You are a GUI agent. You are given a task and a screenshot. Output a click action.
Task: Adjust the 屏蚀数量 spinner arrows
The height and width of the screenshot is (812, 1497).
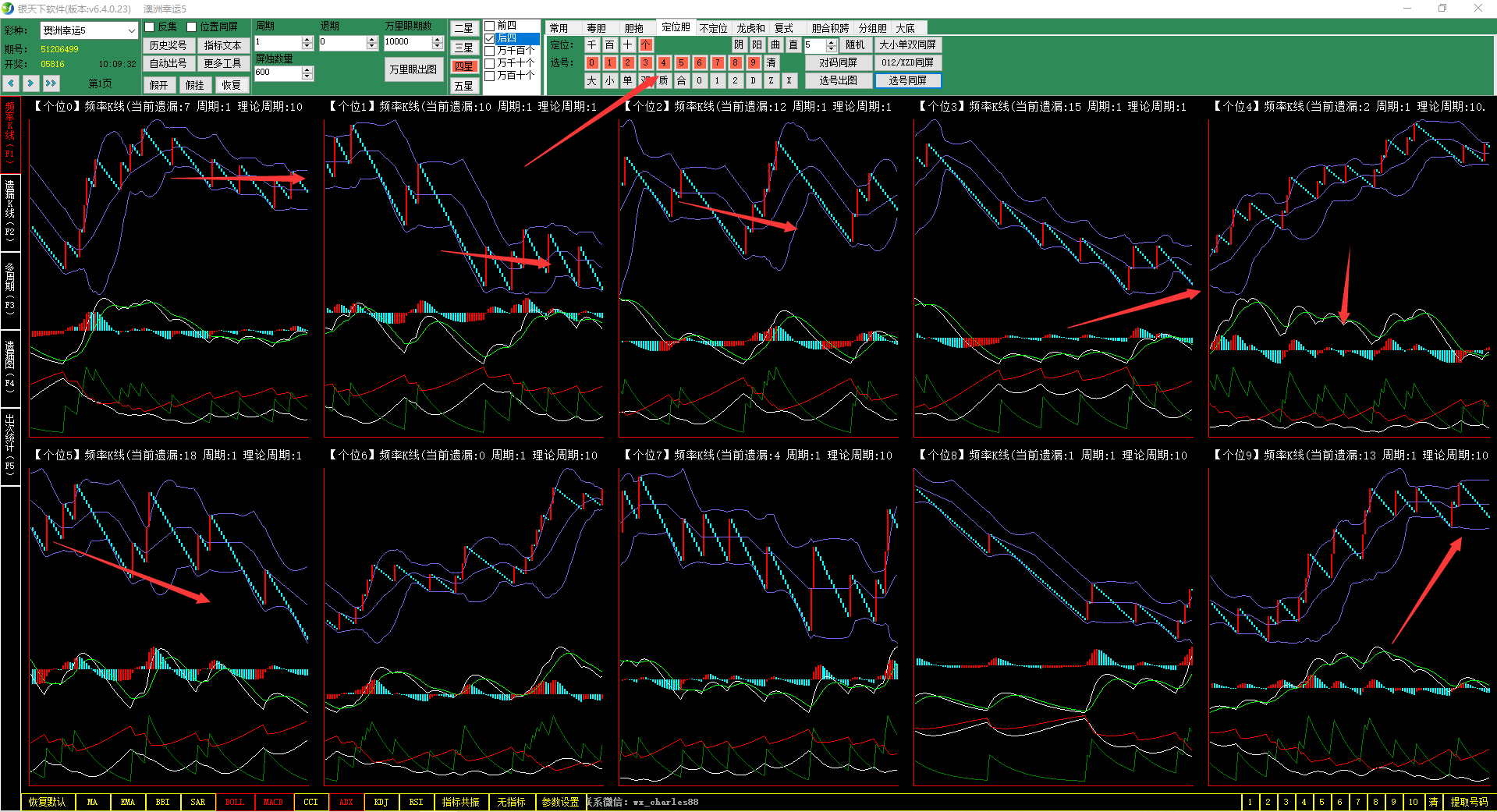pyautogui.click(x=307, y=73)
